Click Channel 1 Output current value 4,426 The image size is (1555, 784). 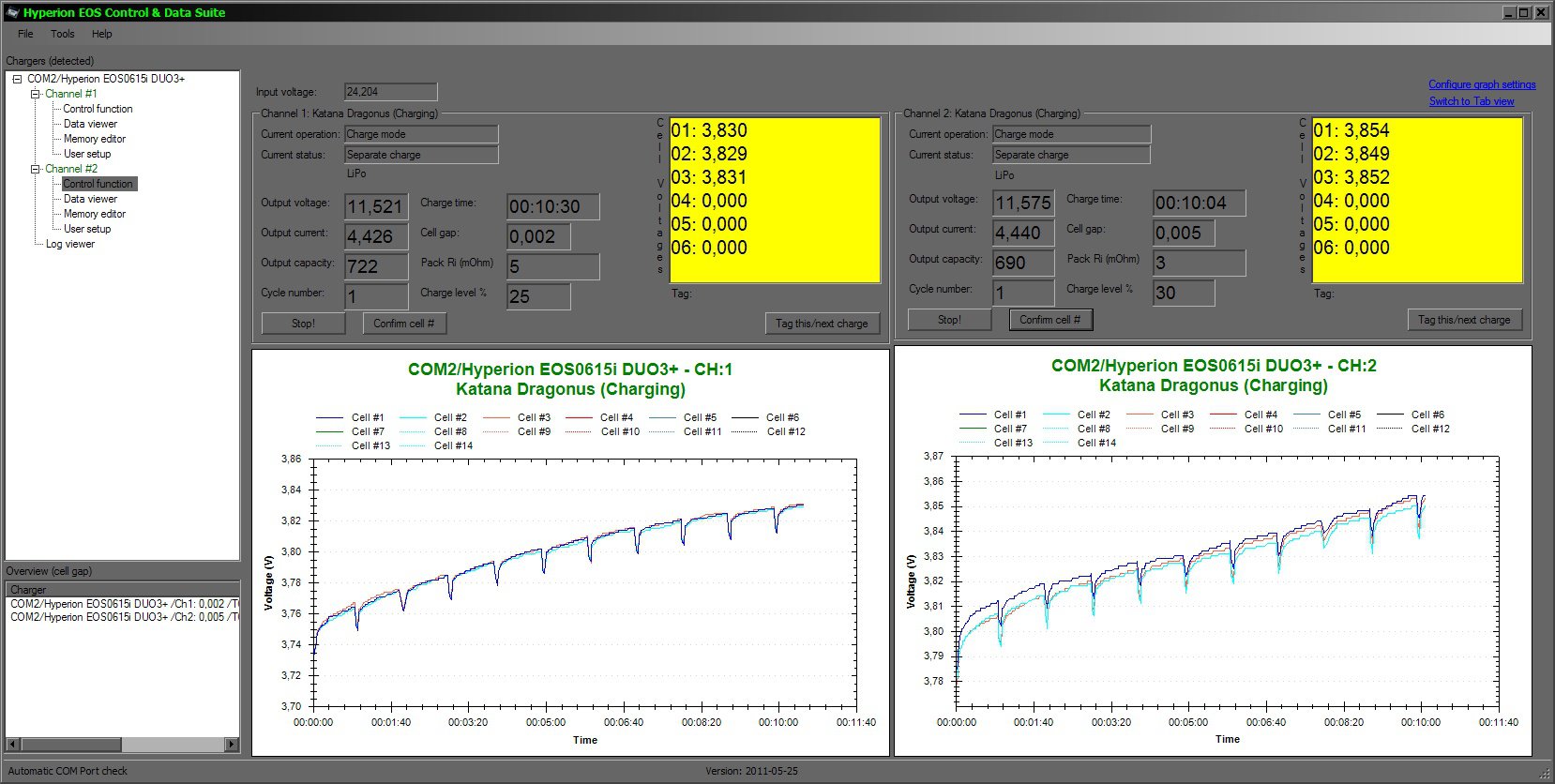coord(376,236)
